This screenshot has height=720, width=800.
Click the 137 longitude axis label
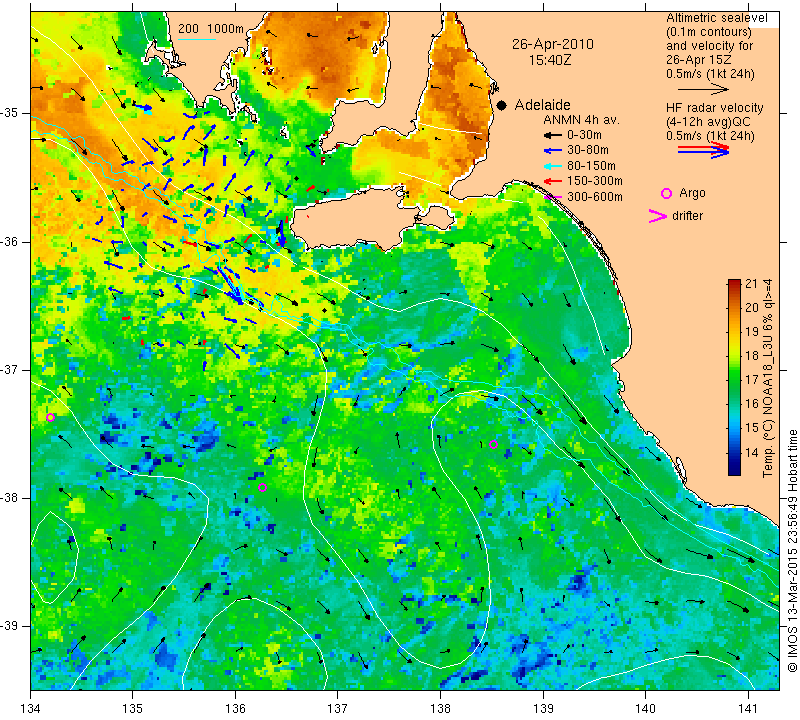(338, 709)
